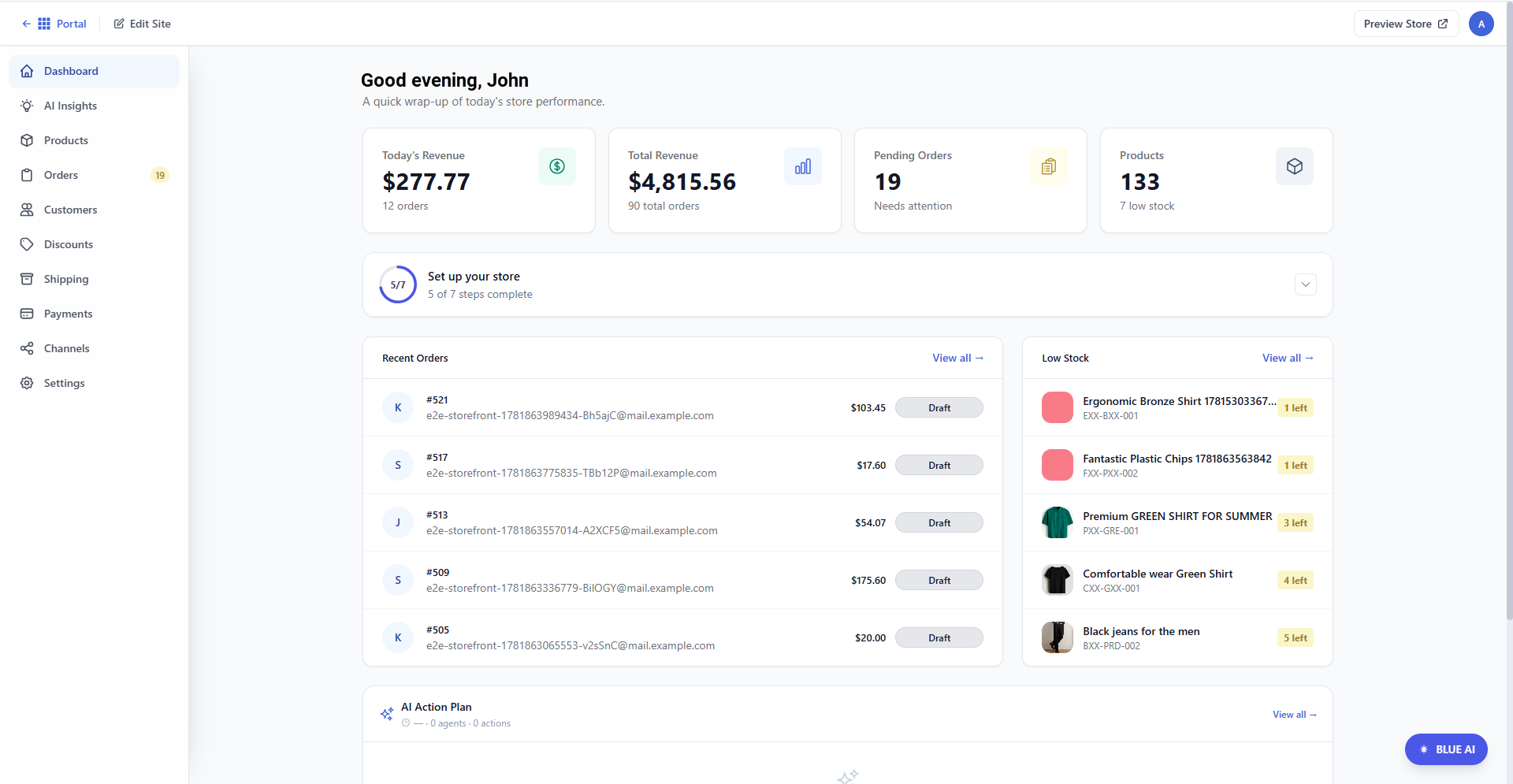Click the K avatar for order #505
Screen dimensions: 1513x784
(x=398, y=637)
